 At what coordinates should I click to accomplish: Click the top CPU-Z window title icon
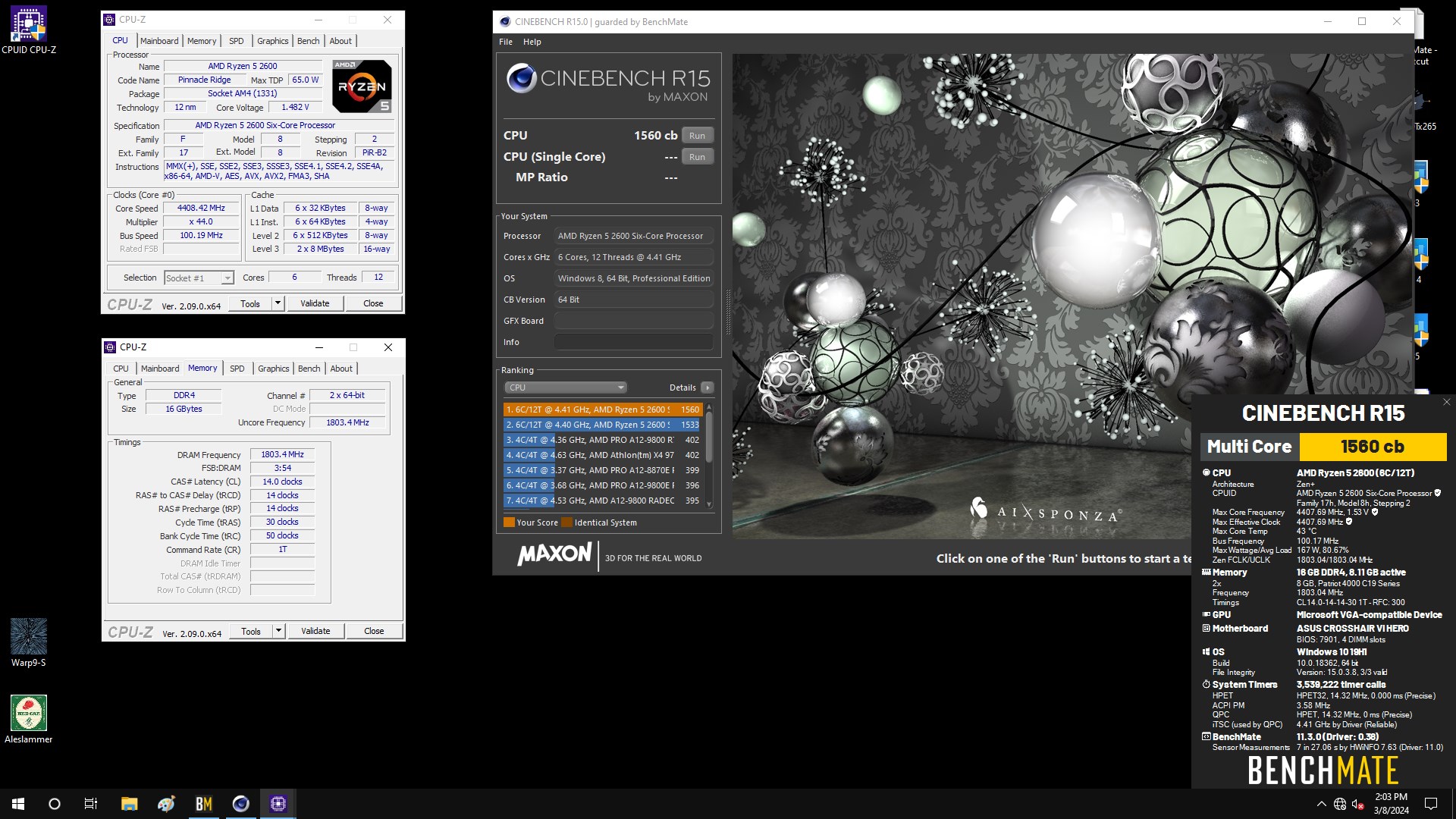(110, 20)
